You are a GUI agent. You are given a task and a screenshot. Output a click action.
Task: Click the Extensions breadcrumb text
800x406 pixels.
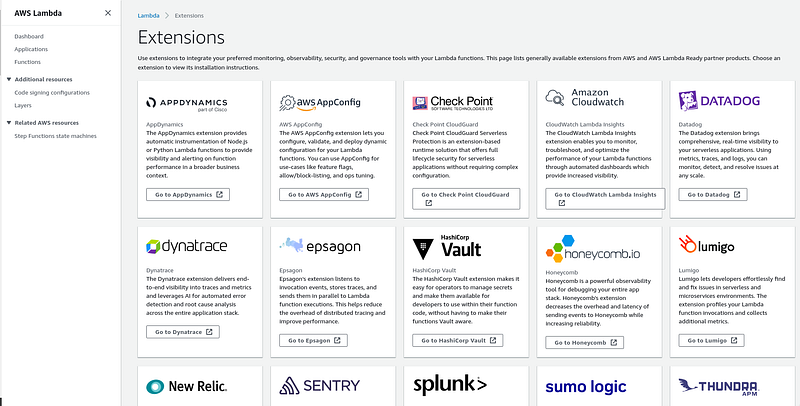click(x=189, y=16)
